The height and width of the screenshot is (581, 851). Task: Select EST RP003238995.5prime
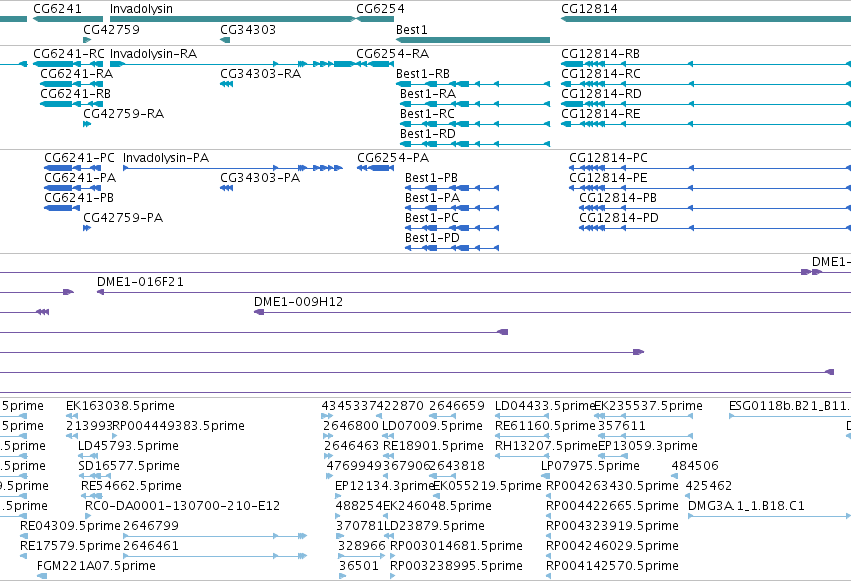393,576
